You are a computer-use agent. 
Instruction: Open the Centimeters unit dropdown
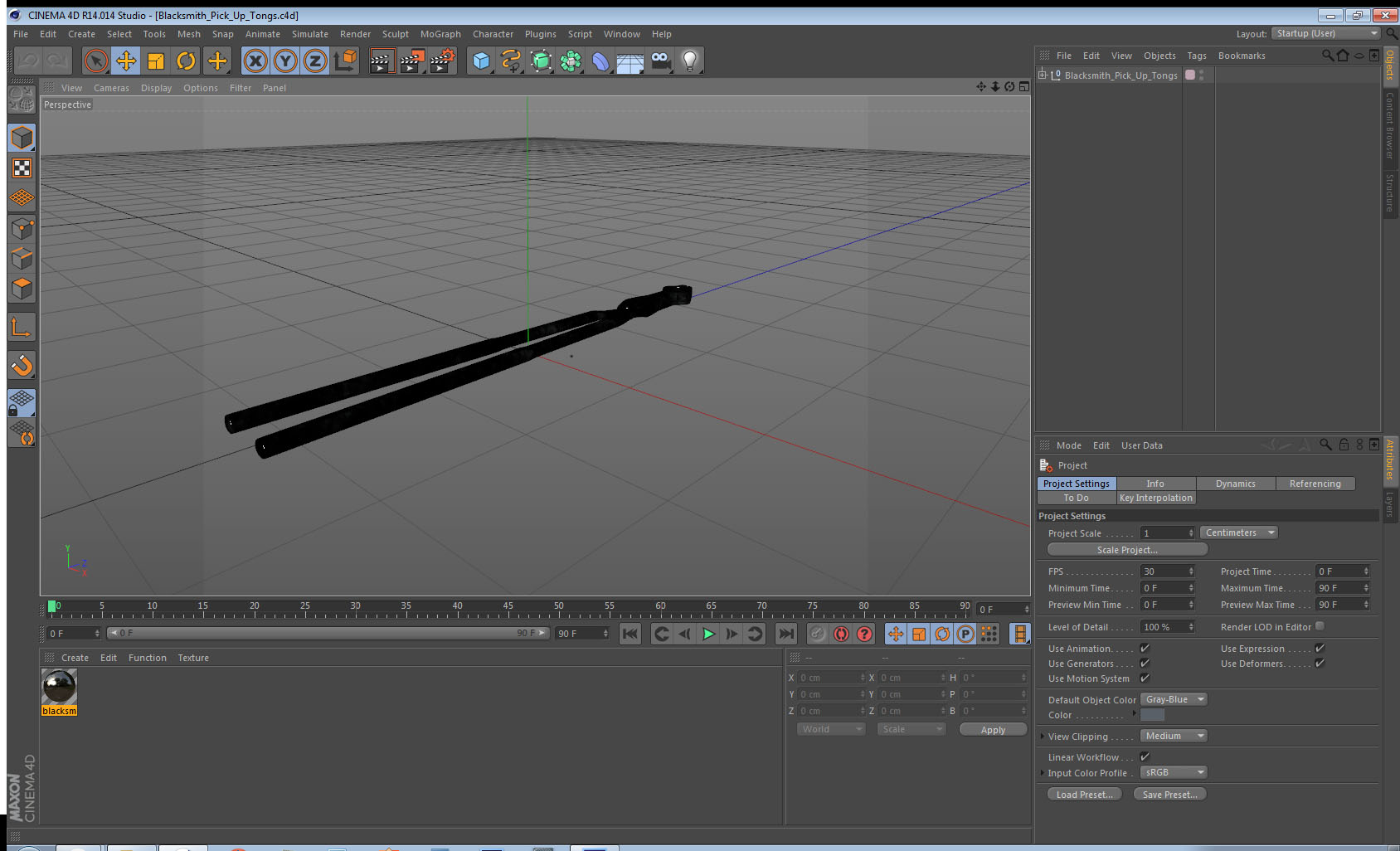coord(1238,532)
